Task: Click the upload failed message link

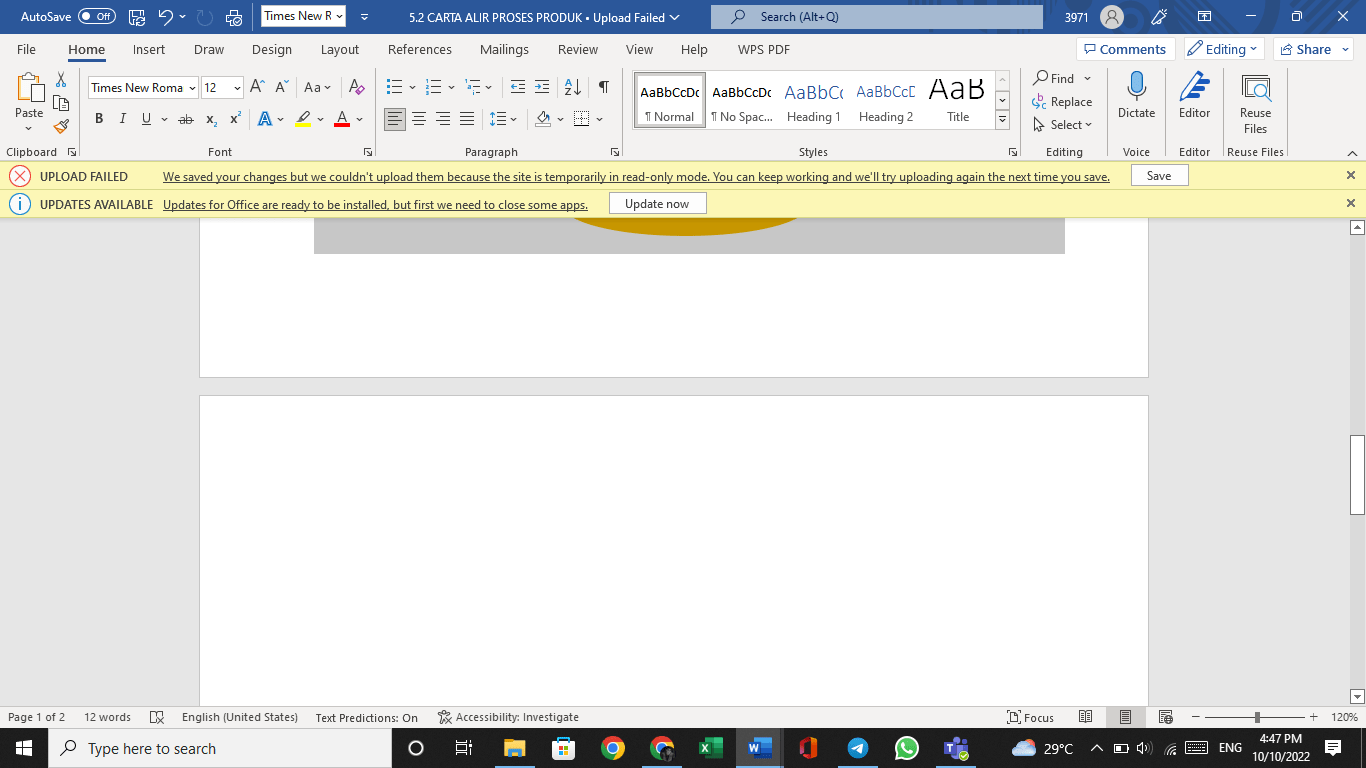Action: tap(636, 176)
